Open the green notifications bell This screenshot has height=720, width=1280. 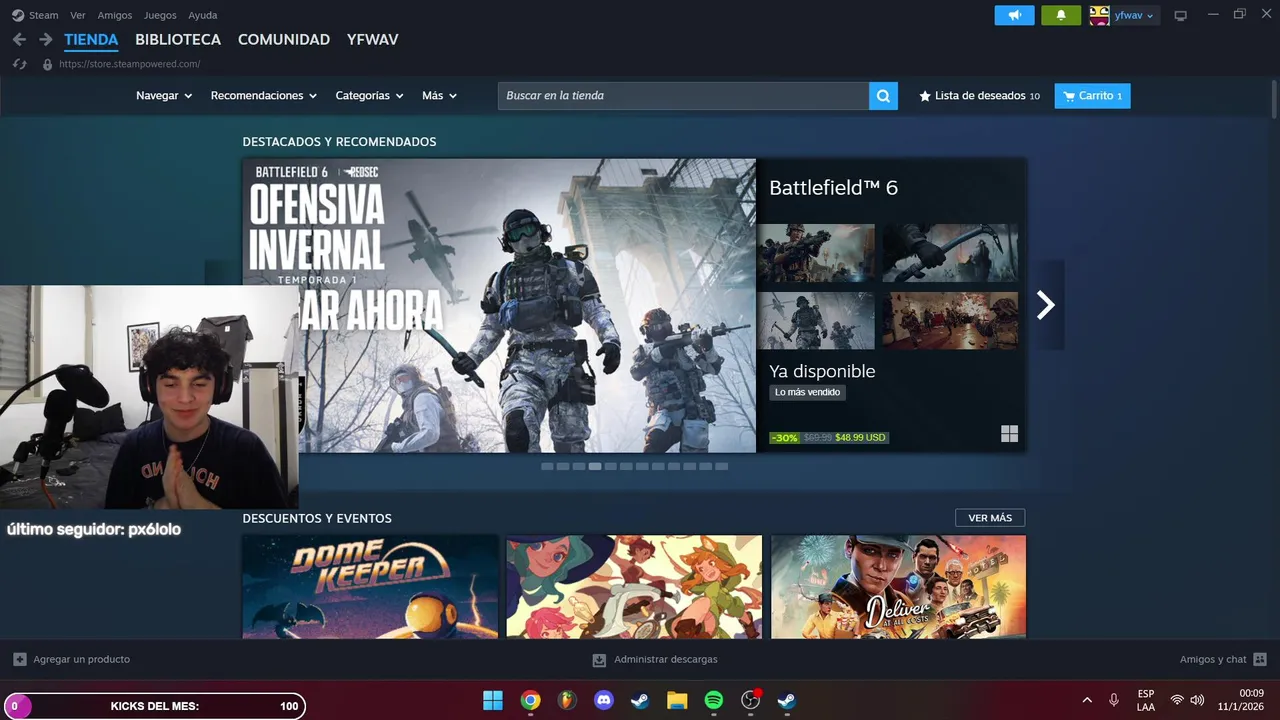pos(1061,15)
